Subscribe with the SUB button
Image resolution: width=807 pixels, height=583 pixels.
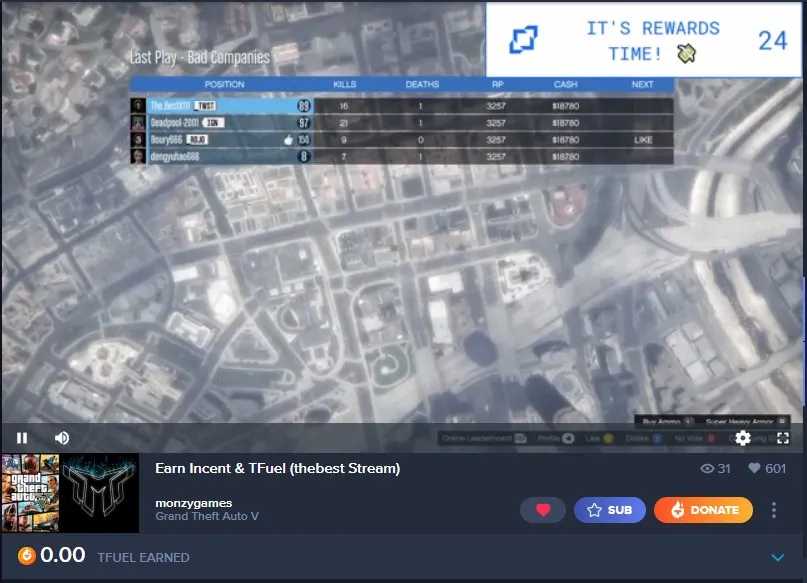pos(610,510)
